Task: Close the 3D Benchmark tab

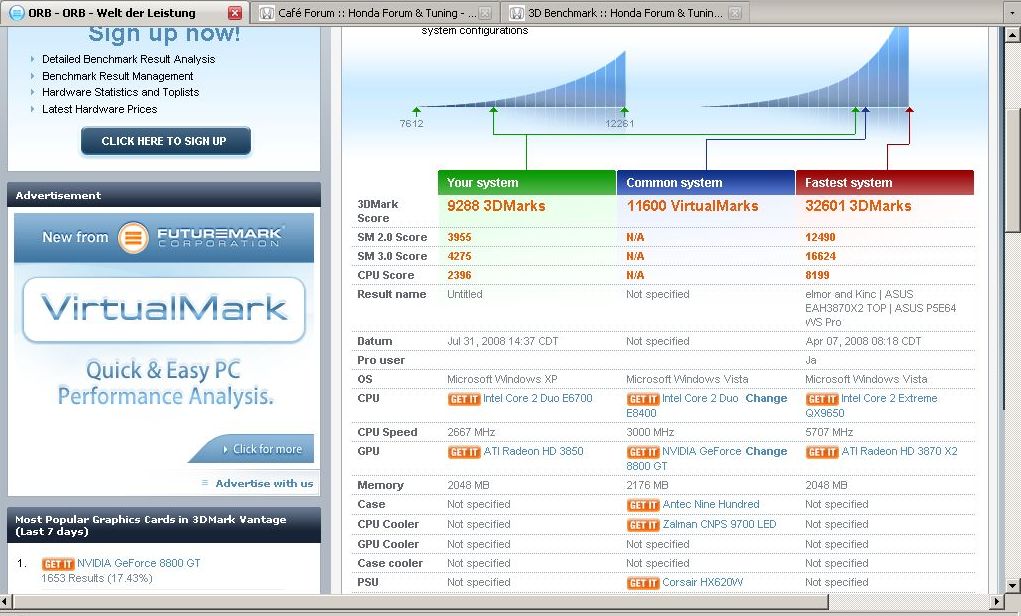Action: click(x=734, y=12)
